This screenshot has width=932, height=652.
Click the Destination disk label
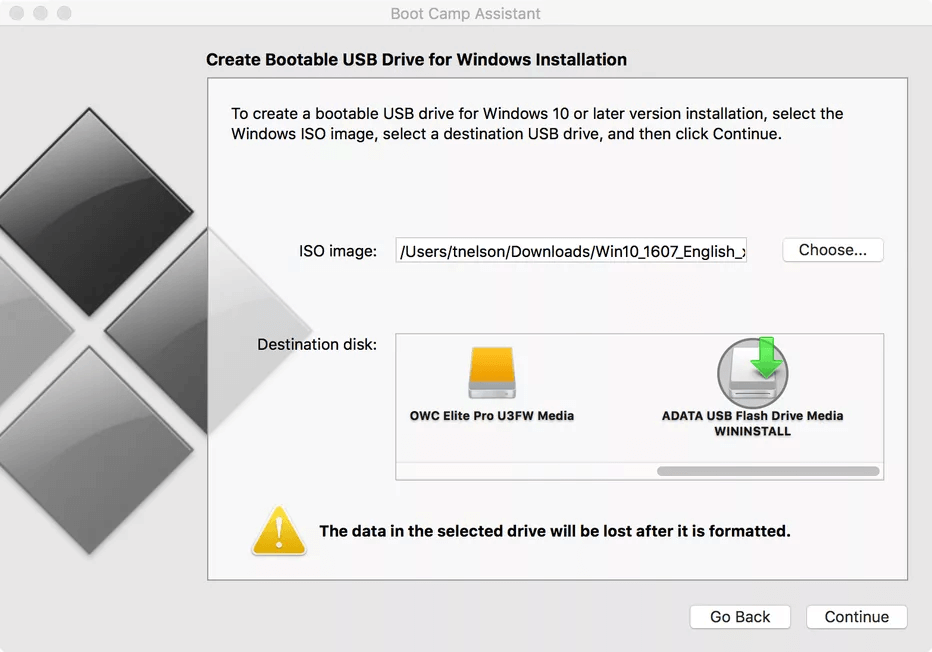[317, 343]
